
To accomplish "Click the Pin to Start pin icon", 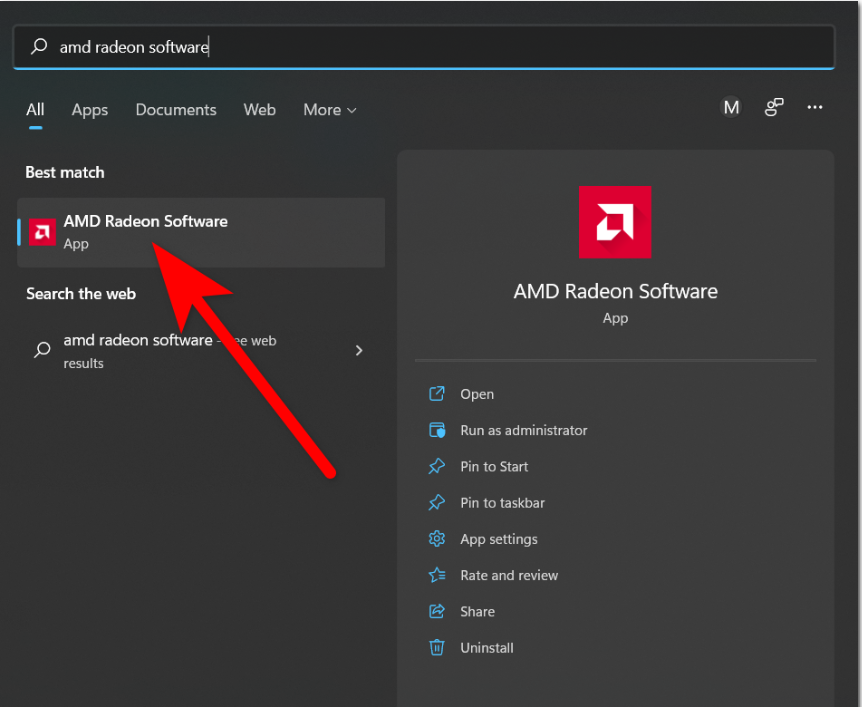I will coord(437,466).
